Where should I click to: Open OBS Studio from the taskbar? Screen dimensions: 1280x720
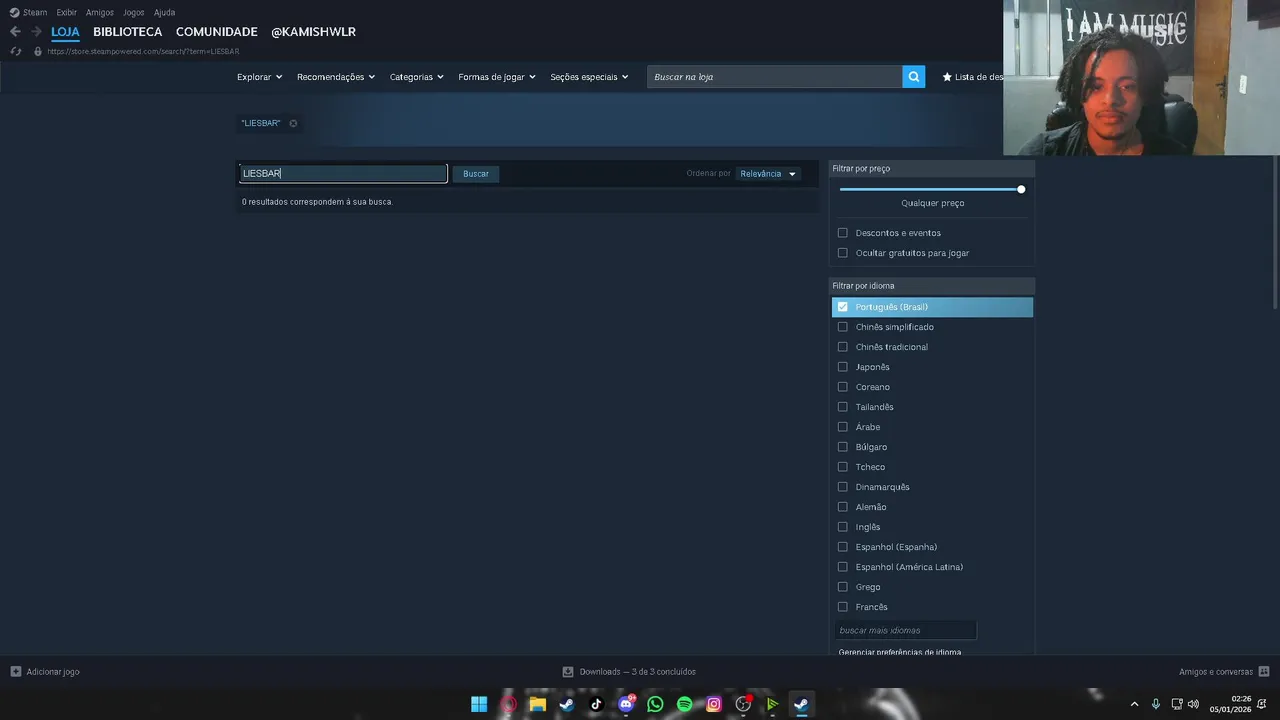coord(743,704)
